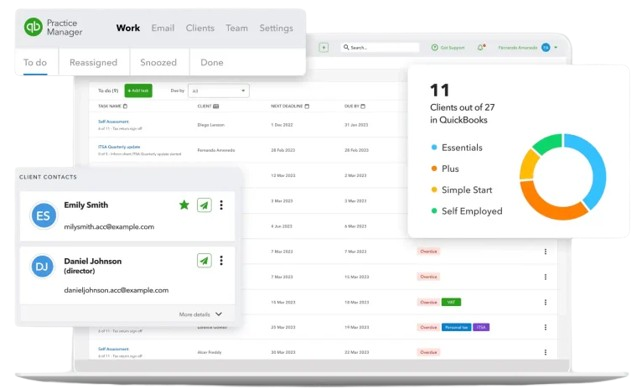Click the Essentials legend blue dot

pyautogui.click(x=434, y=147)
